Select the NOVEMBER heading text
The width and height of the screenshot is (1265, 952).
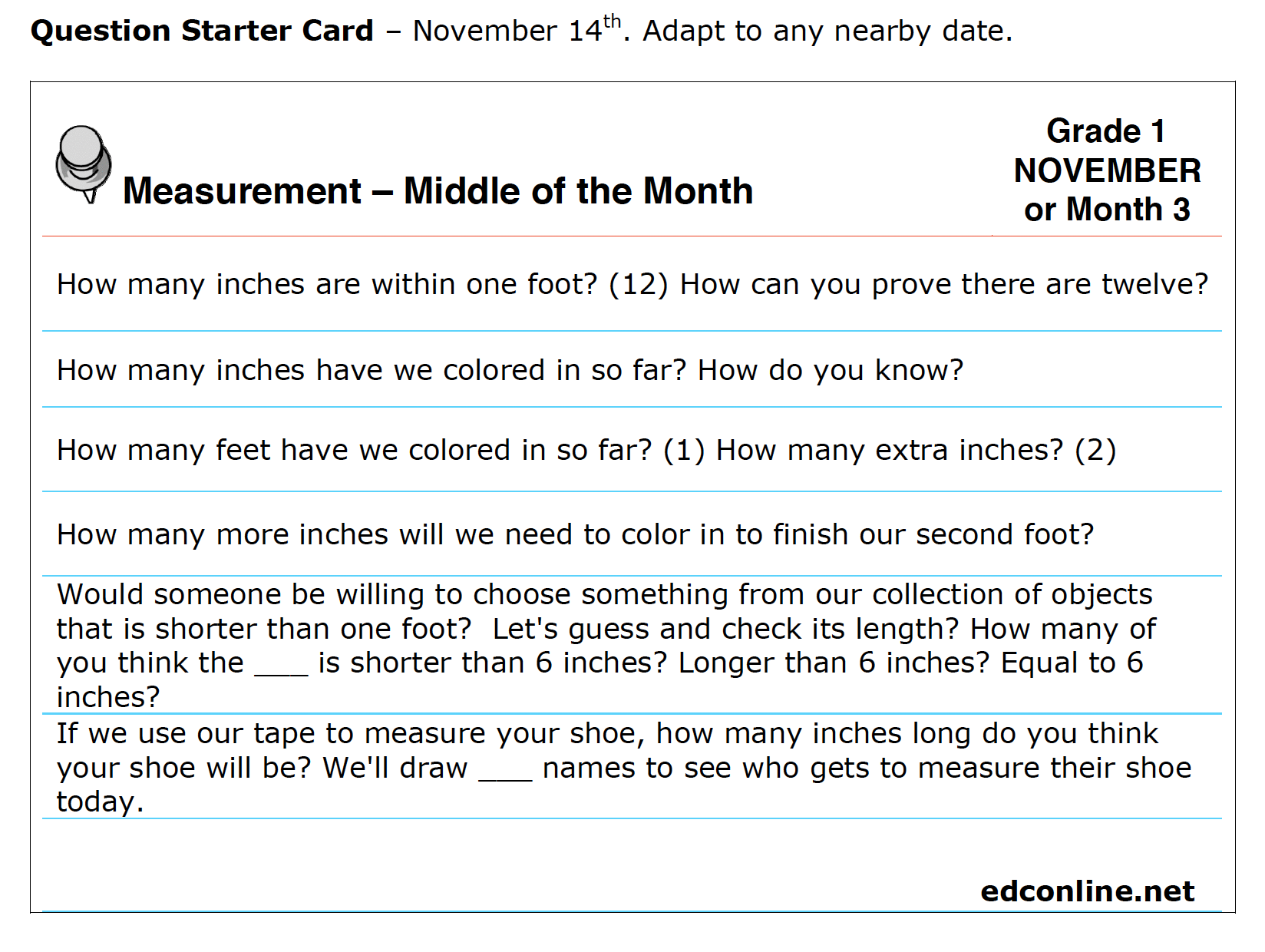(x=1107, y=170)
